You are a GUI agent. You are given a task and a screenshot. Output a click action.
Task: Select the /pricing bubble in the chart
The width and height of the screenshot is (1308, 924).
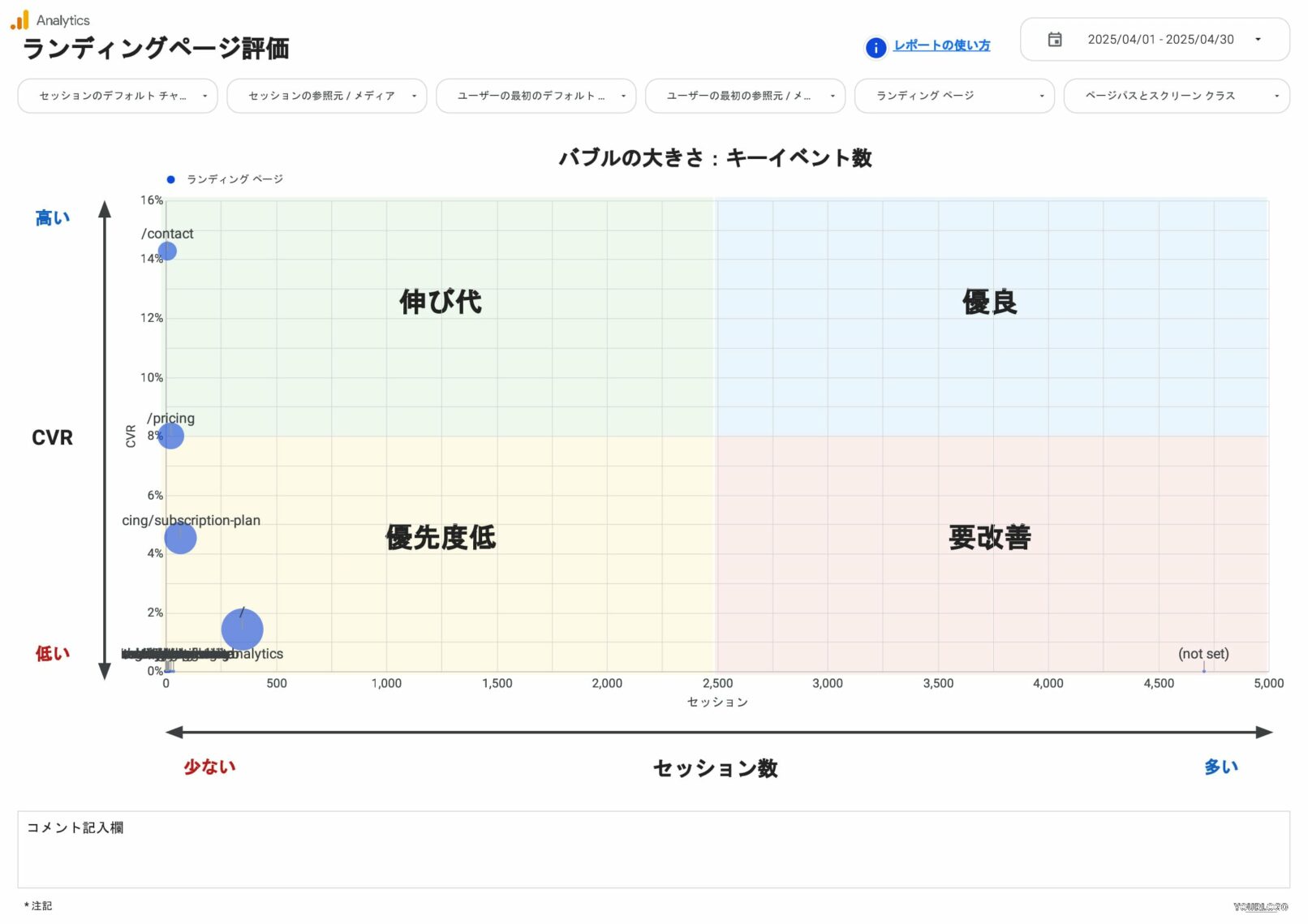coord(171,436)
